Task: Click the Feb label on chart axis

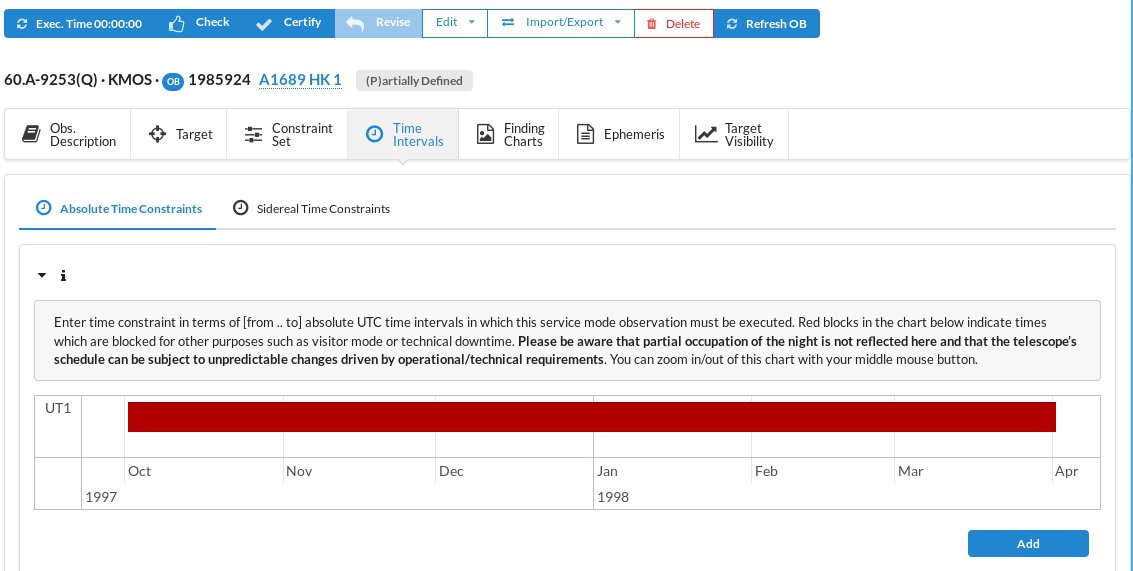Action: 766,471
